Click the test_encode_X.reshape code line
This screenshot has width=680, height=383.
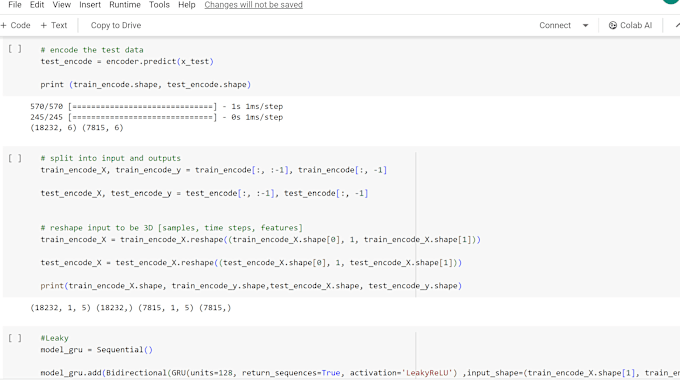tap(251, 262)
